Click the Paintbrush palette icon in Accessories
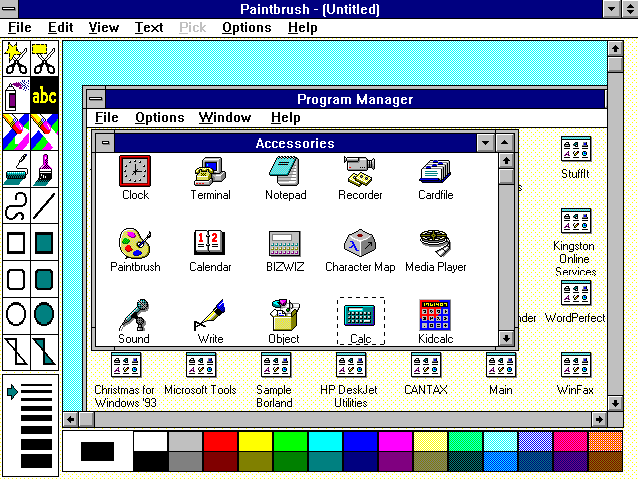 135,243
